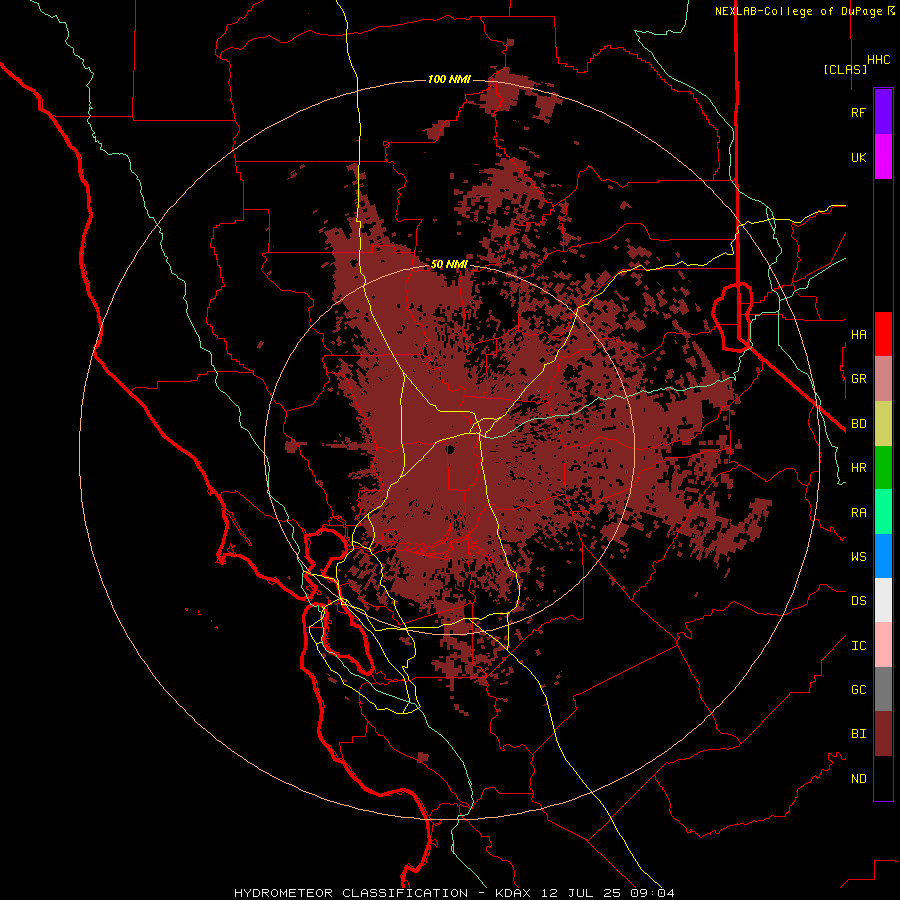Click the HHC product code text

pyautogui.click(x=879, y=60)
